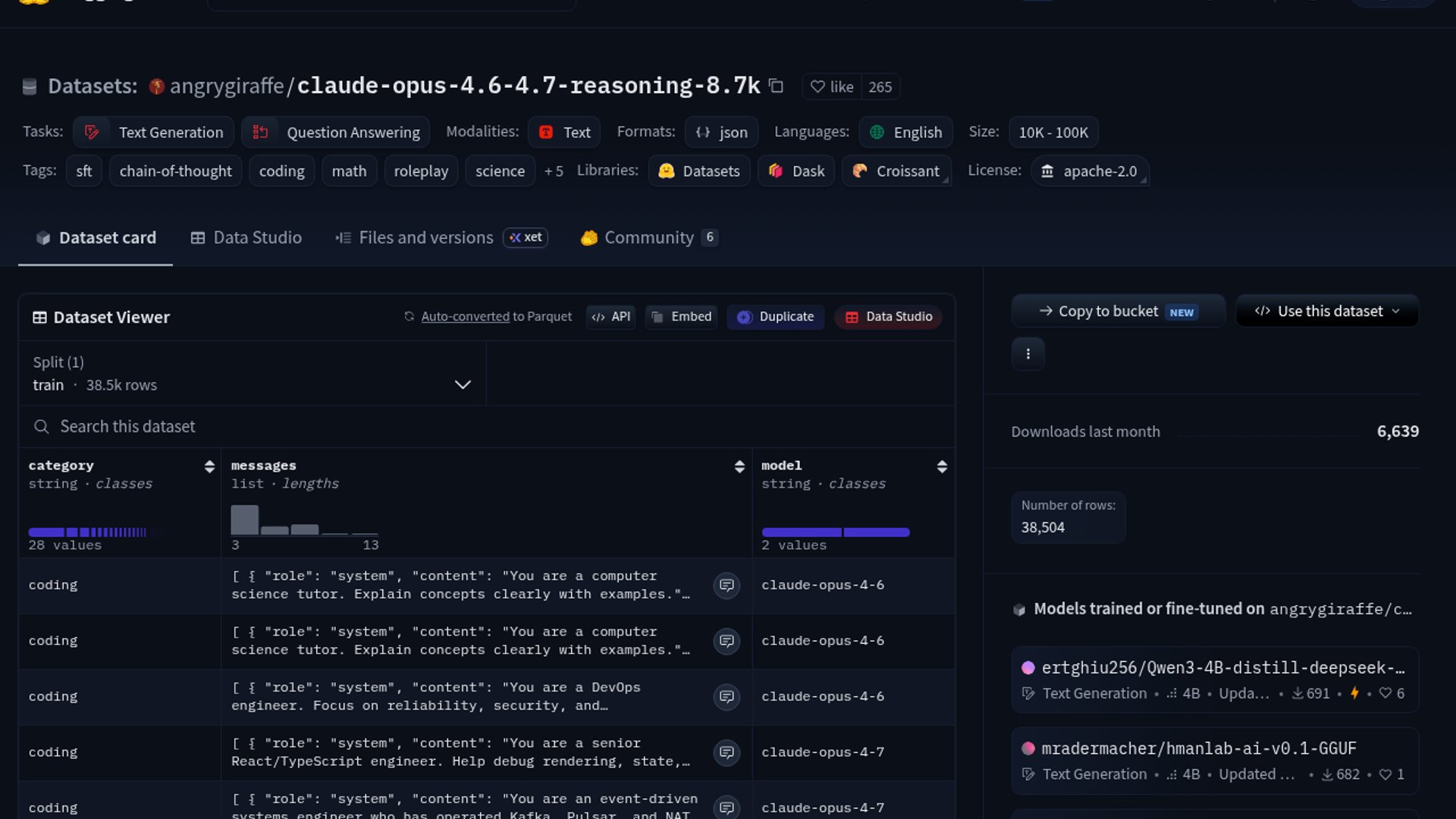Click the Embed button

coord(682,316)
